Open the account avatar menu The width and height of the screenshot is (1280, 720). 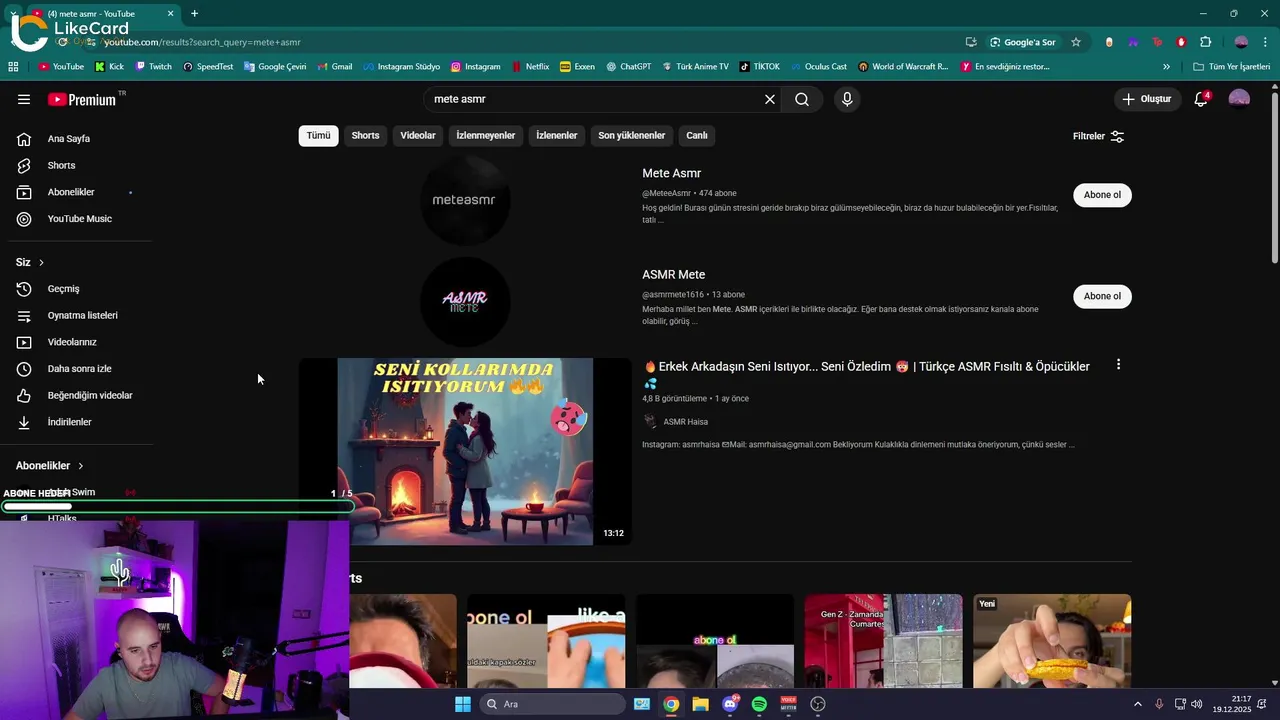coord(1239,99)
